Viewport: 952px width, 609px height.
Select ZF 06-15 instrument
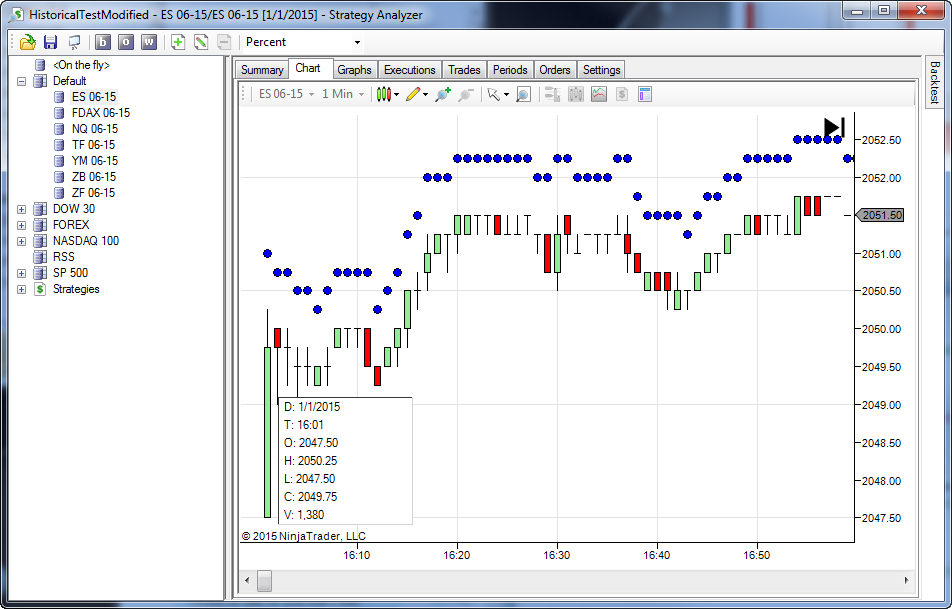(93, 192)
